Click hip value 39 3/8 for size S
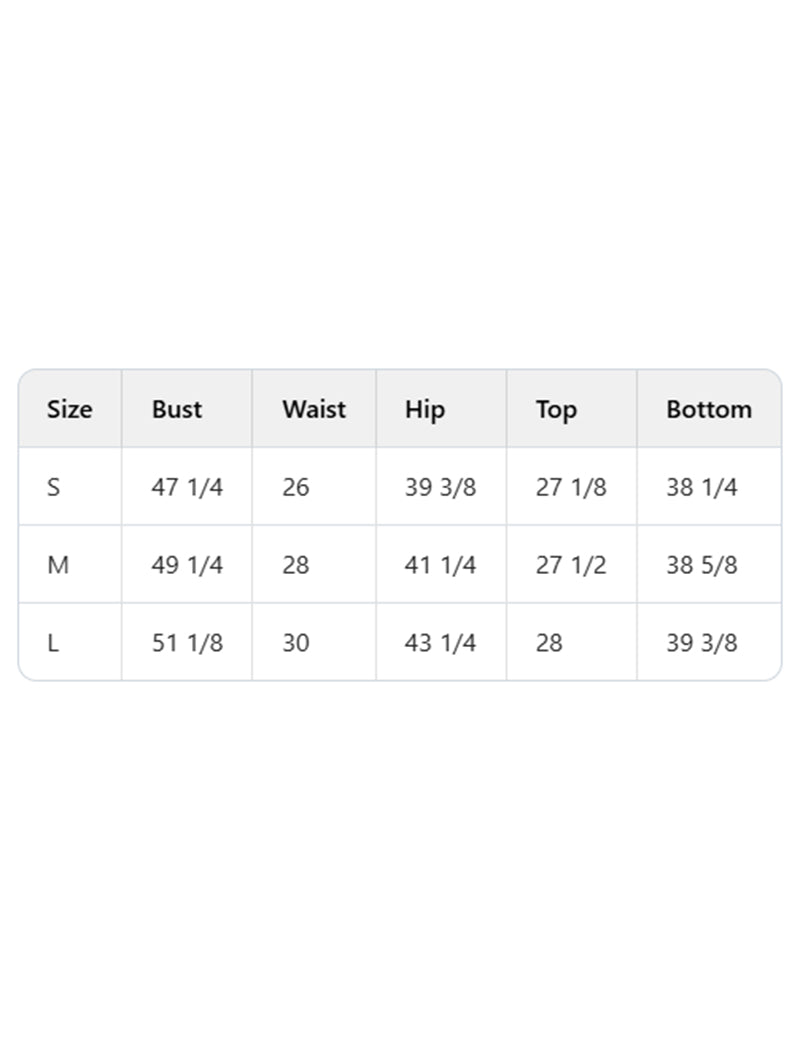 (441, 487)
